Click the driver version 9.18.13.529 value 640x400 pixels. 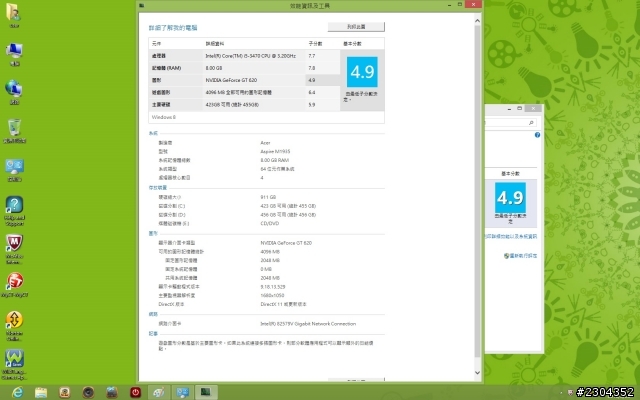[273, 287]
